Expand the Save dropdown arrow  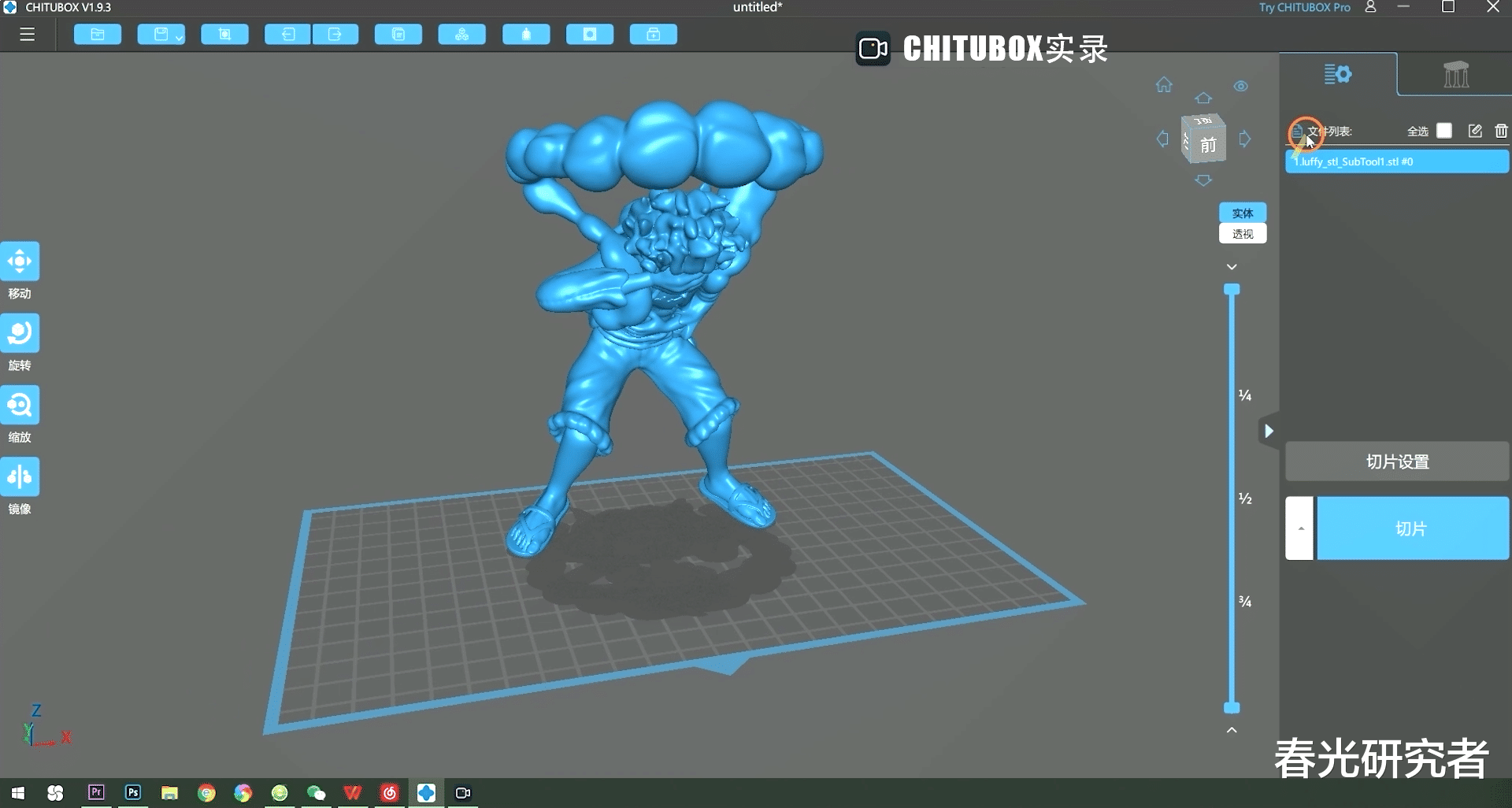point(180,37)
